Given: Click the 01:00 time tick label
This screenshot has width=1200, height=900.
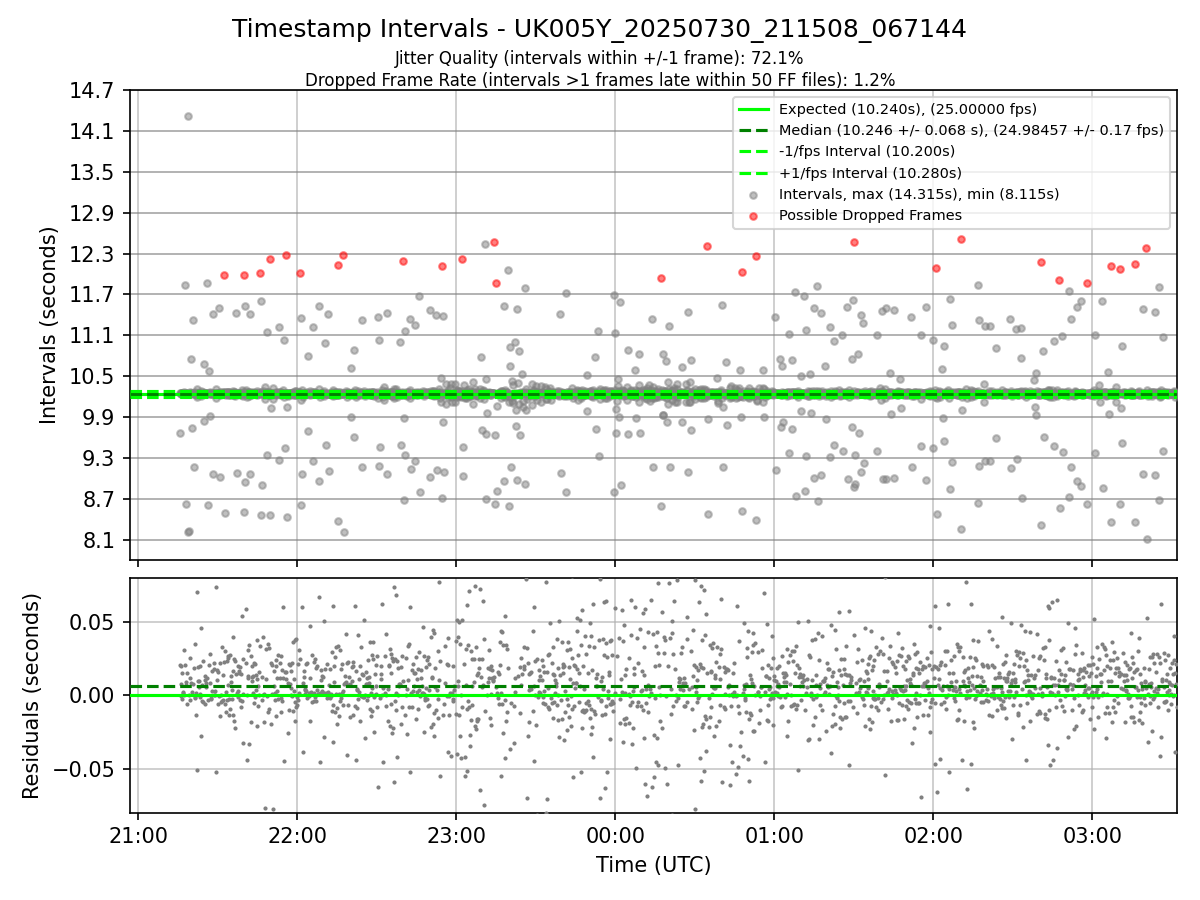Looking at the screenshot, I should [x=774, y=834].
